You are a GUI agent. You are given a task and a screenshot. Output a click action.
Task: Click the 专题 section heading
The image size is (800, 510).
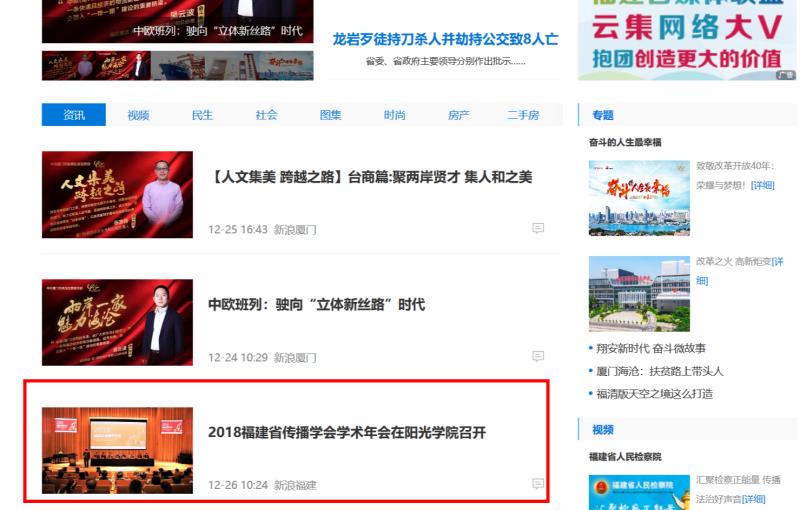[603, 115]
